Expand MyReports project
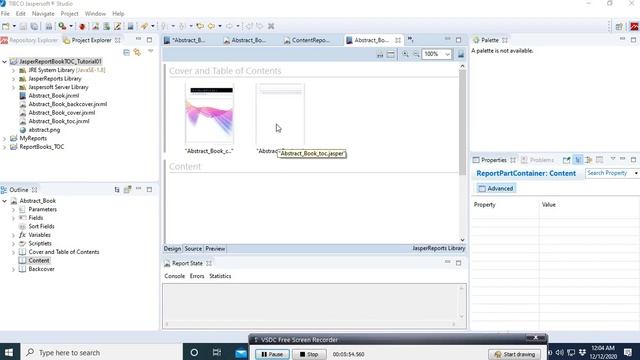640x360 pixels. click(x=4, y=138)
